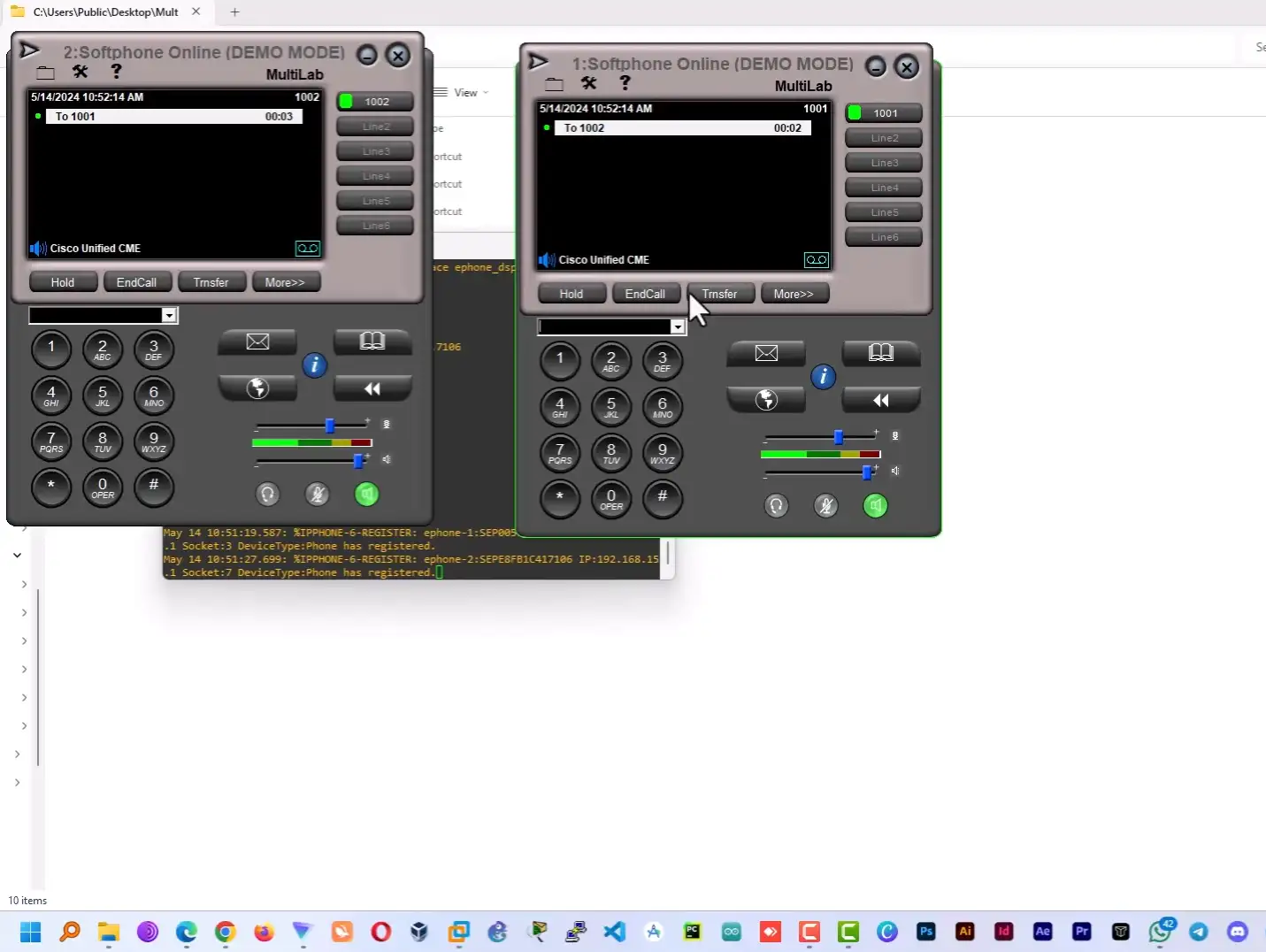Mute the microphone on softphone 1002
This screenshot has height=952, width=1266.
(x=318, y=495)
